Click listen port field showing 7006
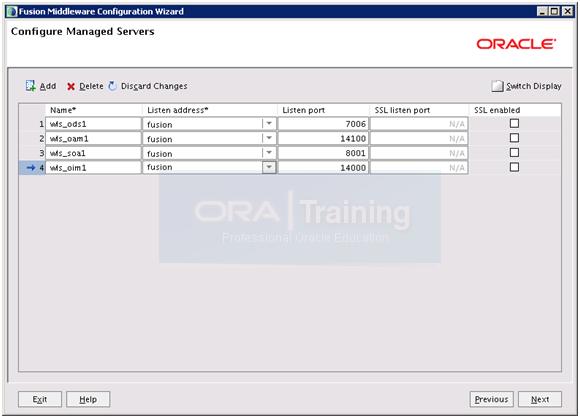The width and height of the screenshot is (580, 418). [x=323, y=124]
